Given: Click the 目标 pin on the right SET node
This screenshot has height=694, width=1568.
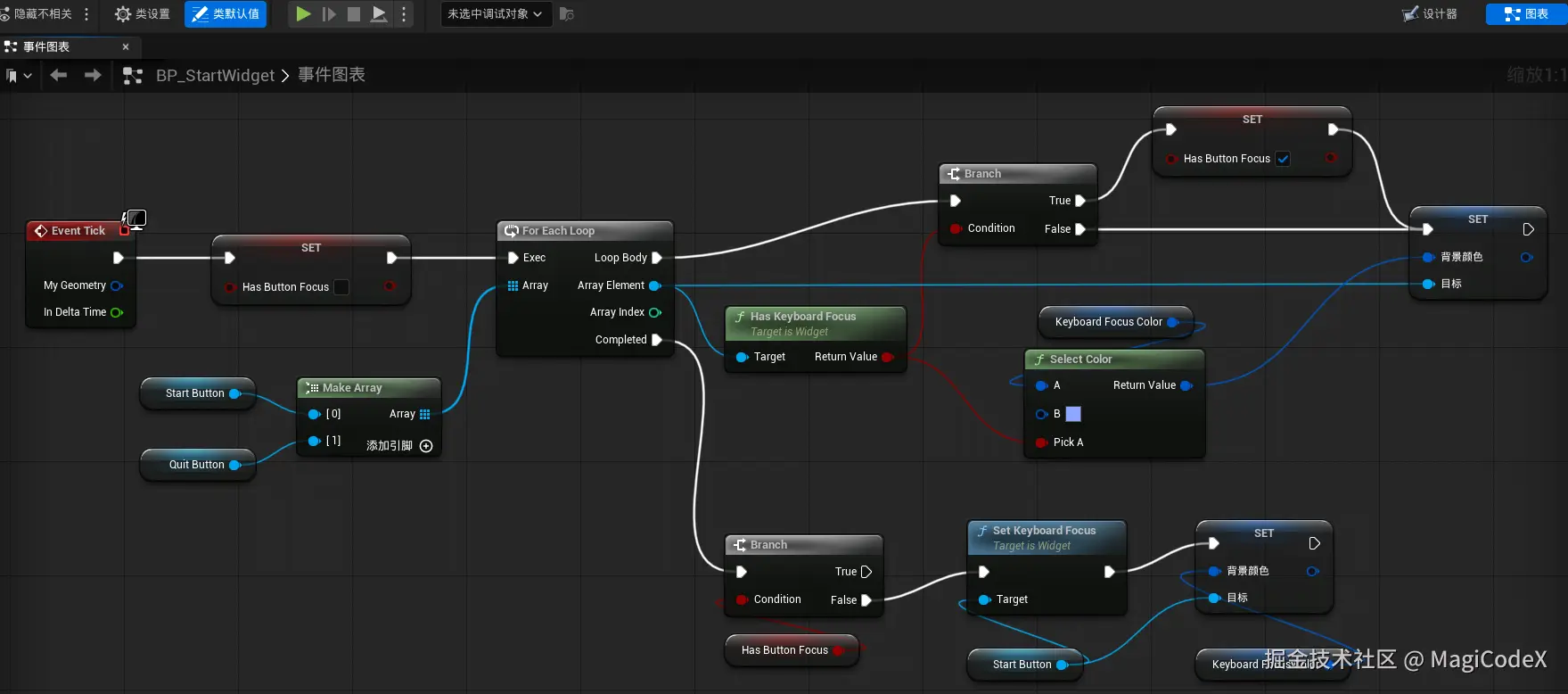Looking at the screenshot, I should 1428,284.
